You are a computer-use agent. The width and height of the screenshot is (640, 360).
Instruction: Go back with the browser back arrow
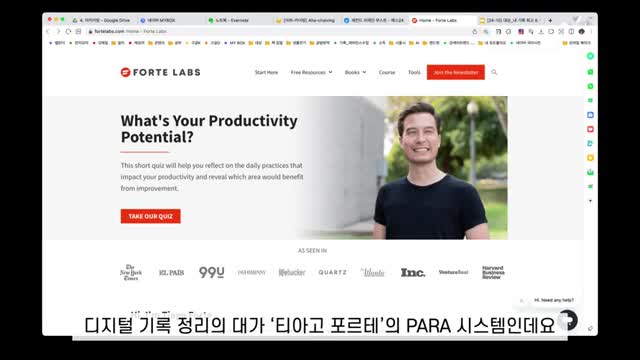[x=48, y=31]
